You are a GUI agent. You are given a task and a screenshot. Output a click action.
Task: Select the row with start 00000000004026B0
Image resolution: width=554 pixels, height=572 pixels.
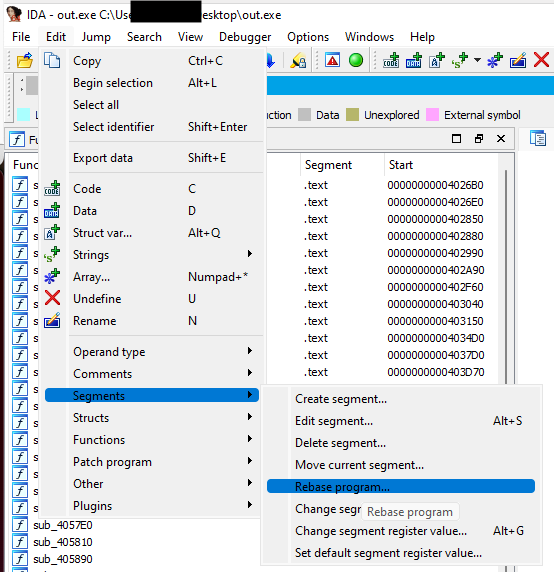coord(383,185)
